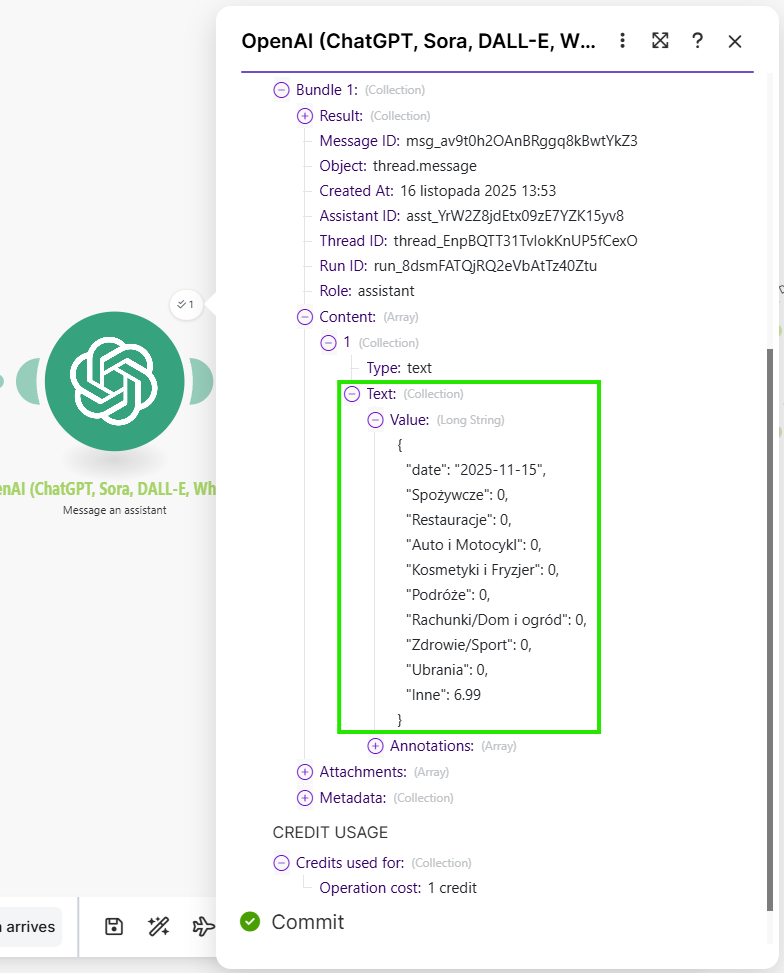The height and width of the screenshot is (973, 784).
Task: Expand the Attachments array
Action: pos(305,772)
